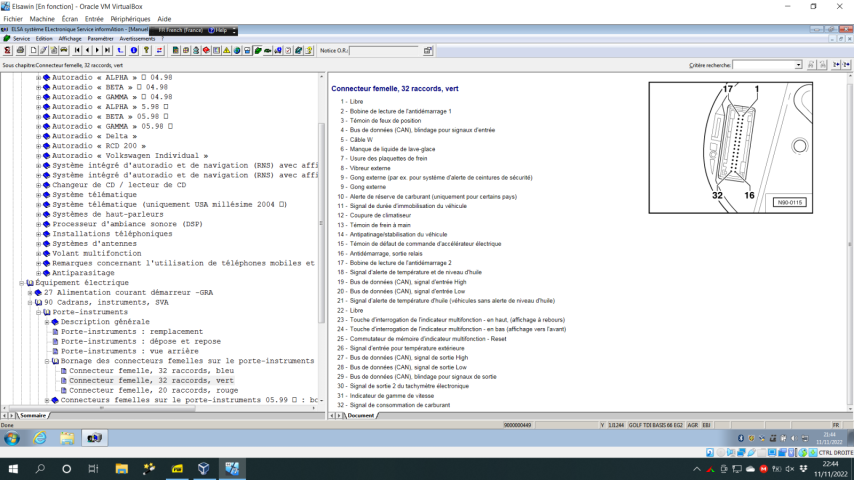Image resolution: width=854 pixels, height=480 pixels.
Task: Jump to last page arrow icon
Action: click(x=107, y=50)
